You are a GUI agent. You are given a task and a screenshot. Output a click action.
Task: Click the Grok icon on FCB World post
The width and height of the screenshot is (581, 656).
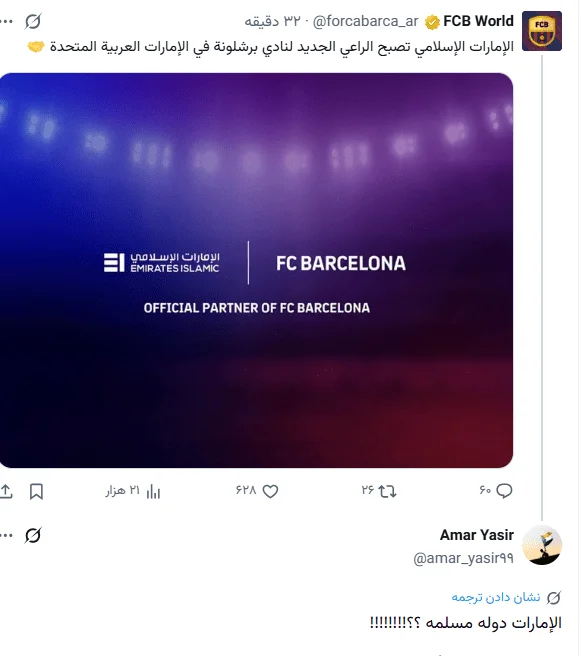click(33, 21)
